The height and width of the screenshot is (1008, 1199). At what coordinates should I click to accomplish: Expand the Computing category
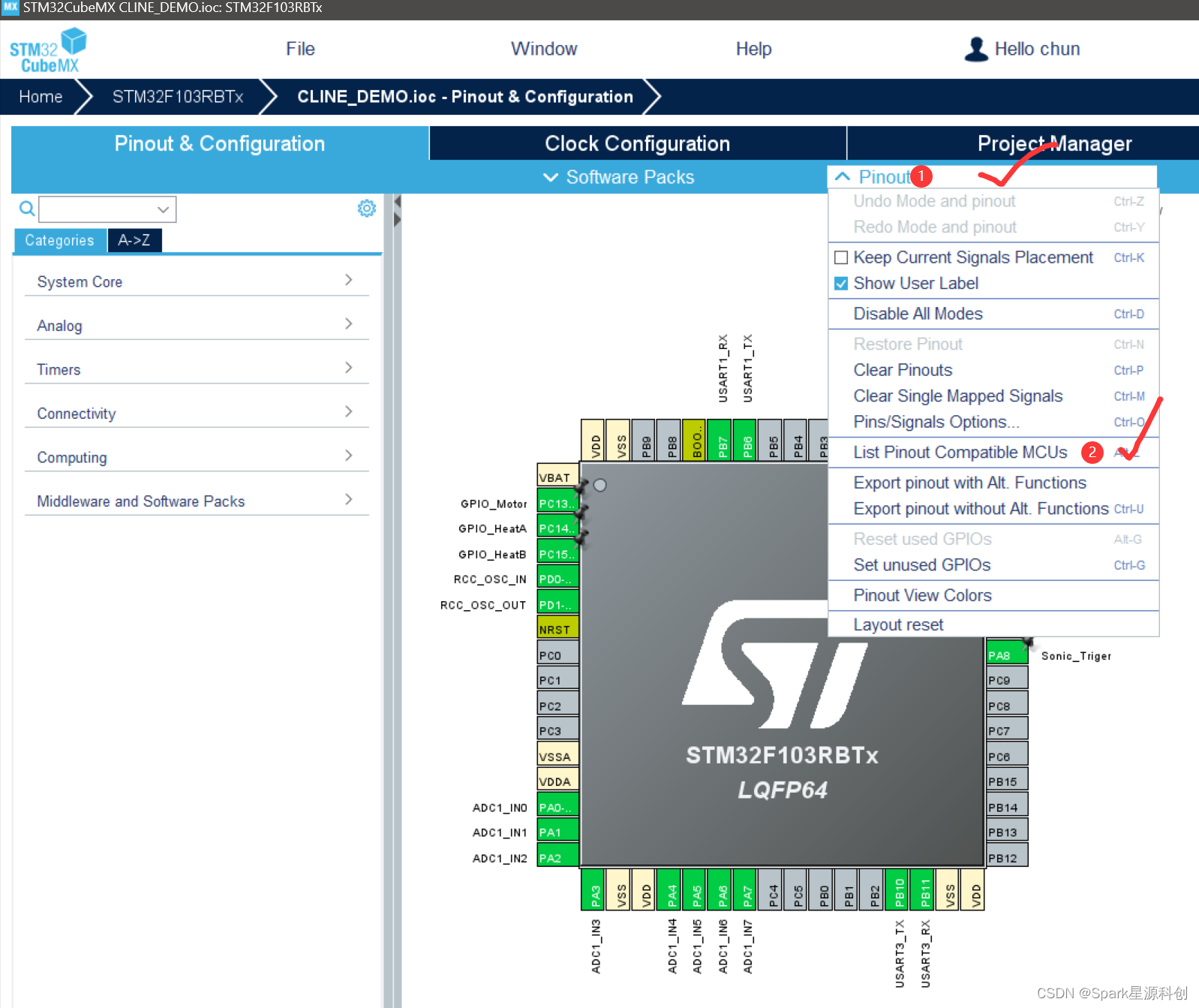197,457
